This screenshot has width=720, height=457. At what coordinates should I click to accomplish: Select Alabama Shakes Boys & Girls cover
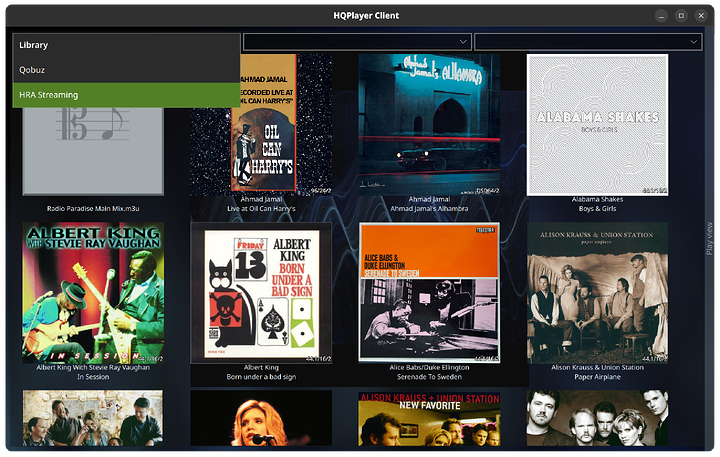pos(597,125)
